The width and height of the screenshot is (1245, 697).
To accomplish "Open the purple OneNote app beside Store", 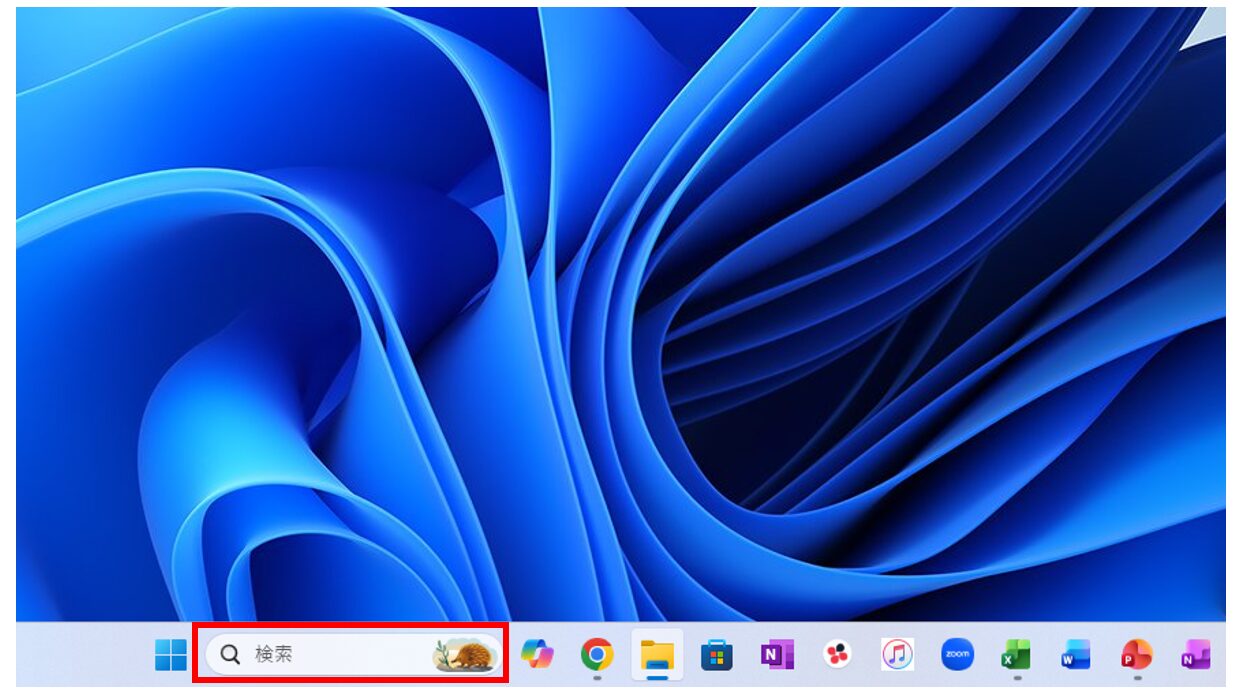I will (x=776, y=655).
